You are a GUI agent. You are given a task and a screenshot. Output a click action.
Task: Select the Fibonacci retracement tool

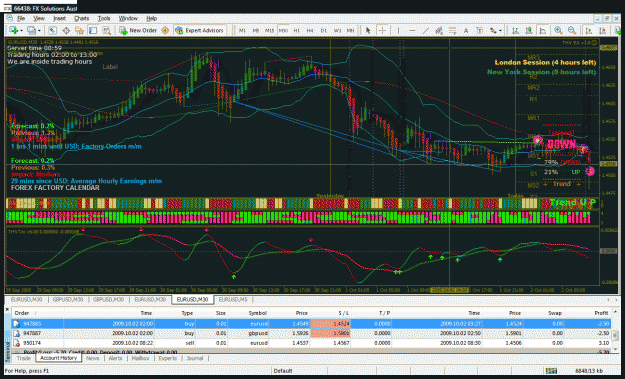(452, 30)
